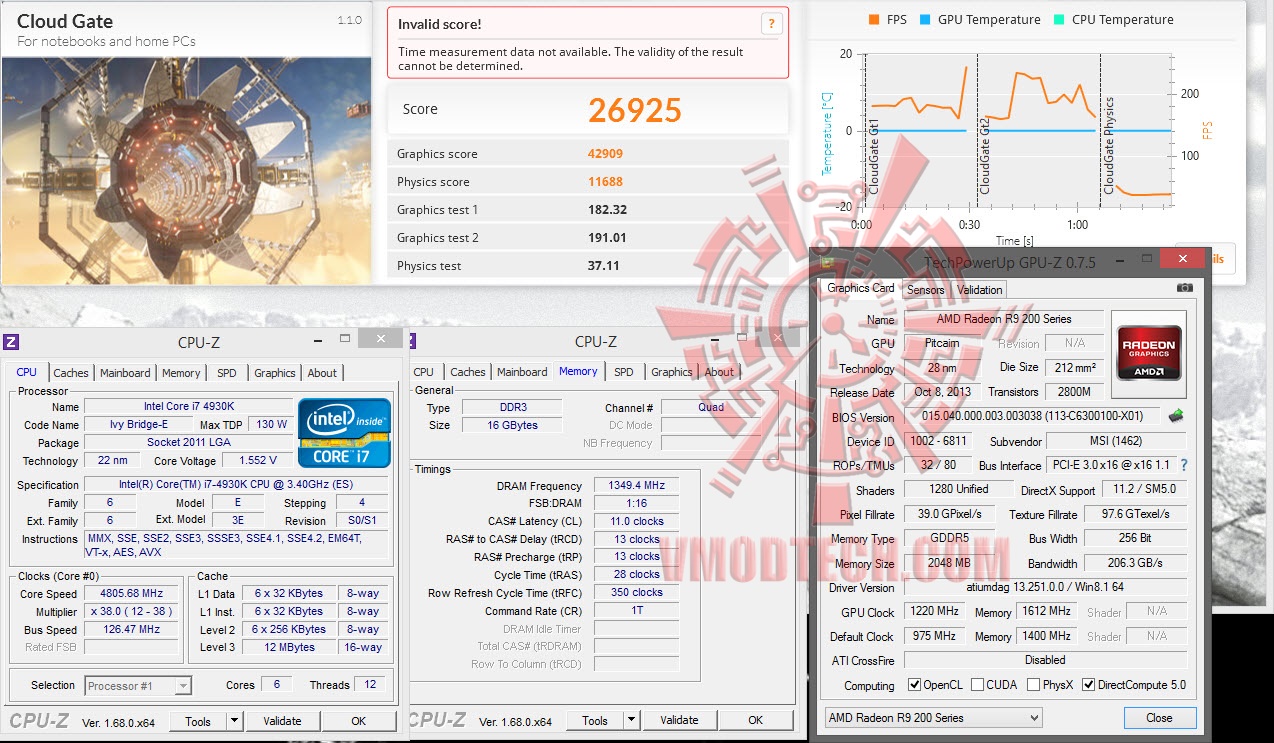
Task: Select the SPD tab in the Memory CPU-Z window
Action: 624,372
